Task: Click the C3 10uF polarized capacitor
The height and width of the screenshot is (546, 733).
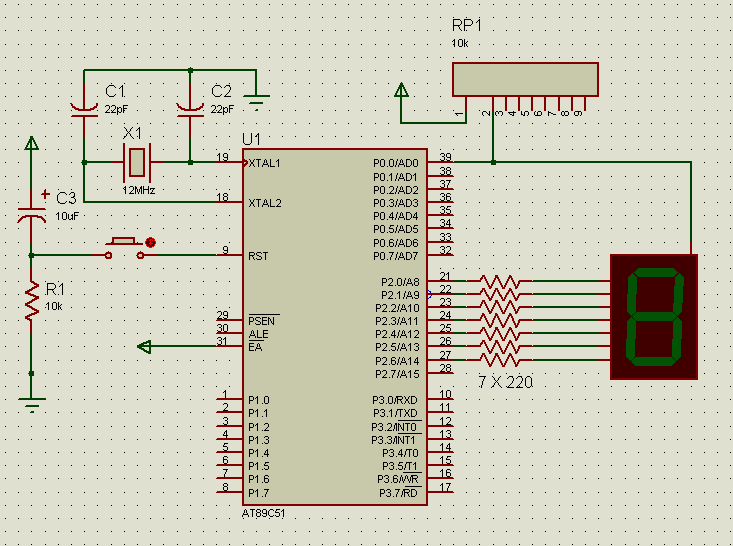Action: click(x=32, y=211)
